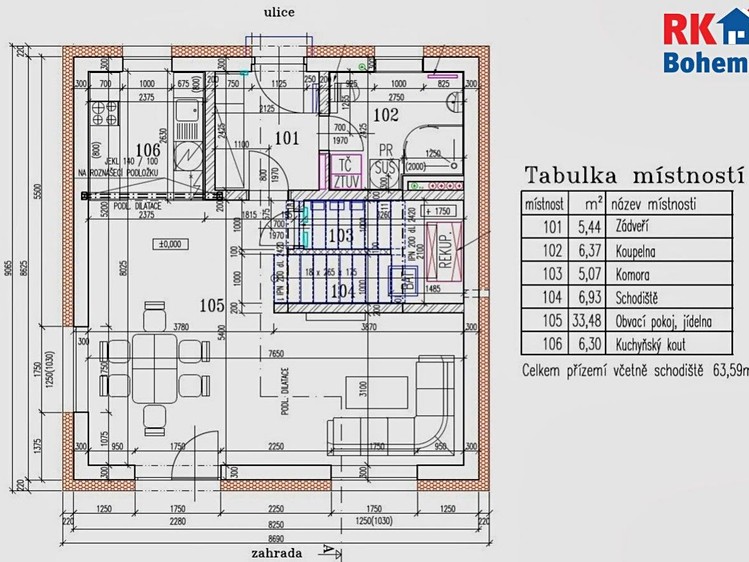Click room number 103 inside the floor plan
This screenshot has height=562, width=749.
341,234
